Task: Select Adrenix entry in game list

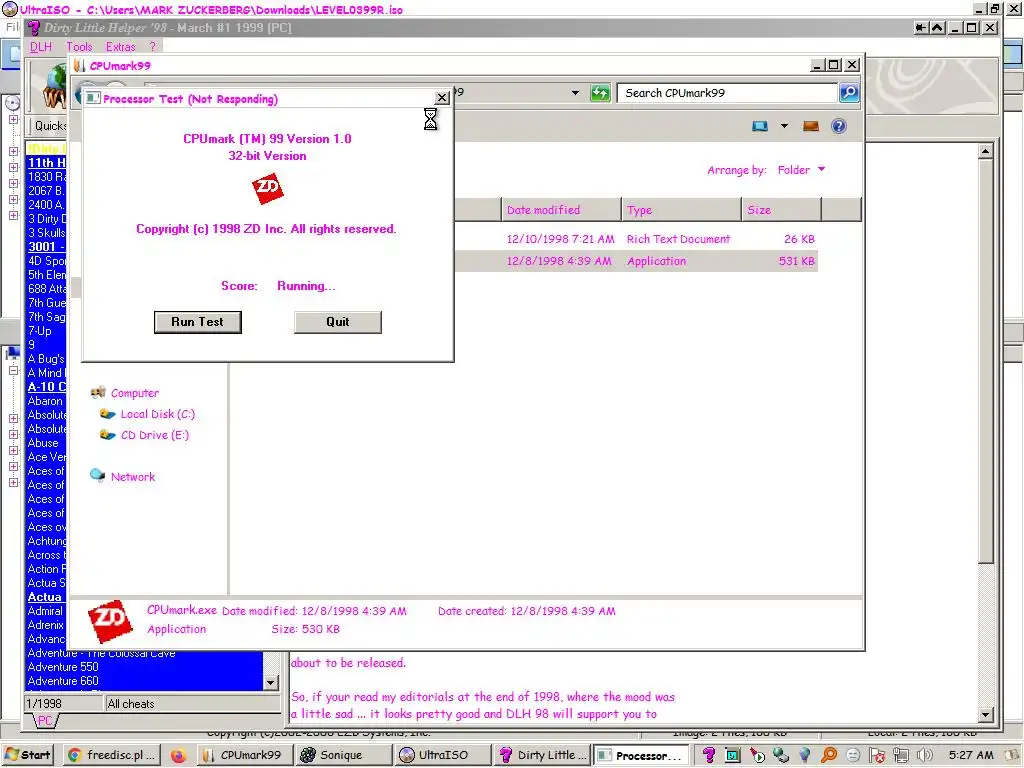Action: point(46,625)
